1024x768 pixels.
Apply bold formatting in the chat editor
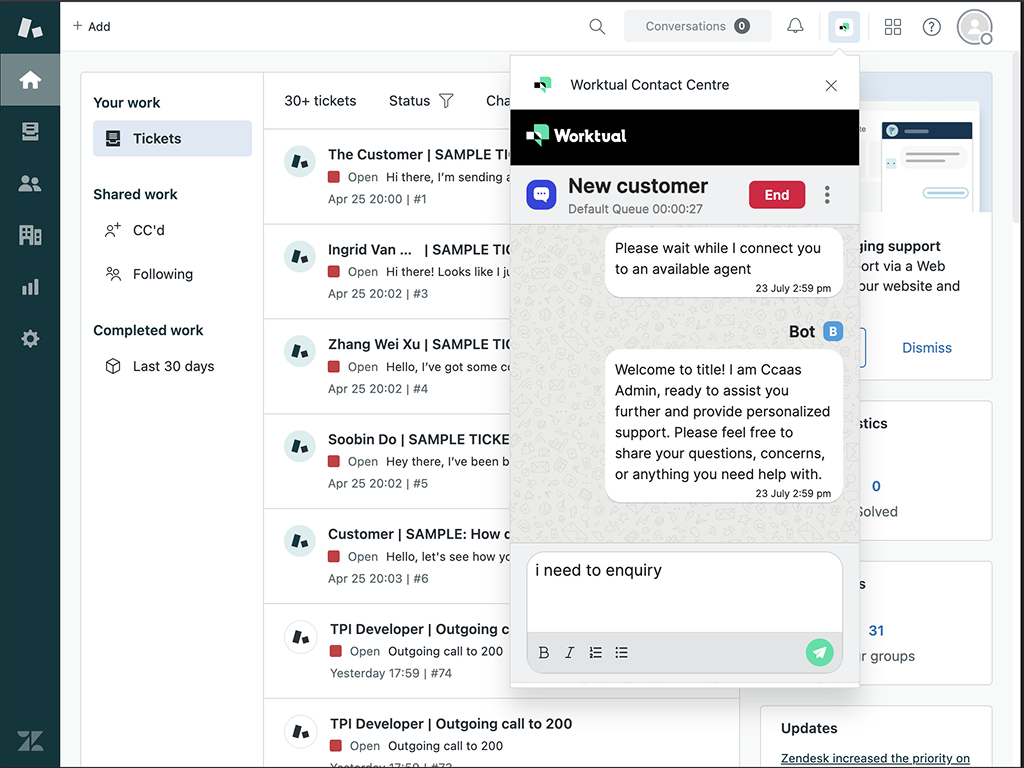click(543, 652)
